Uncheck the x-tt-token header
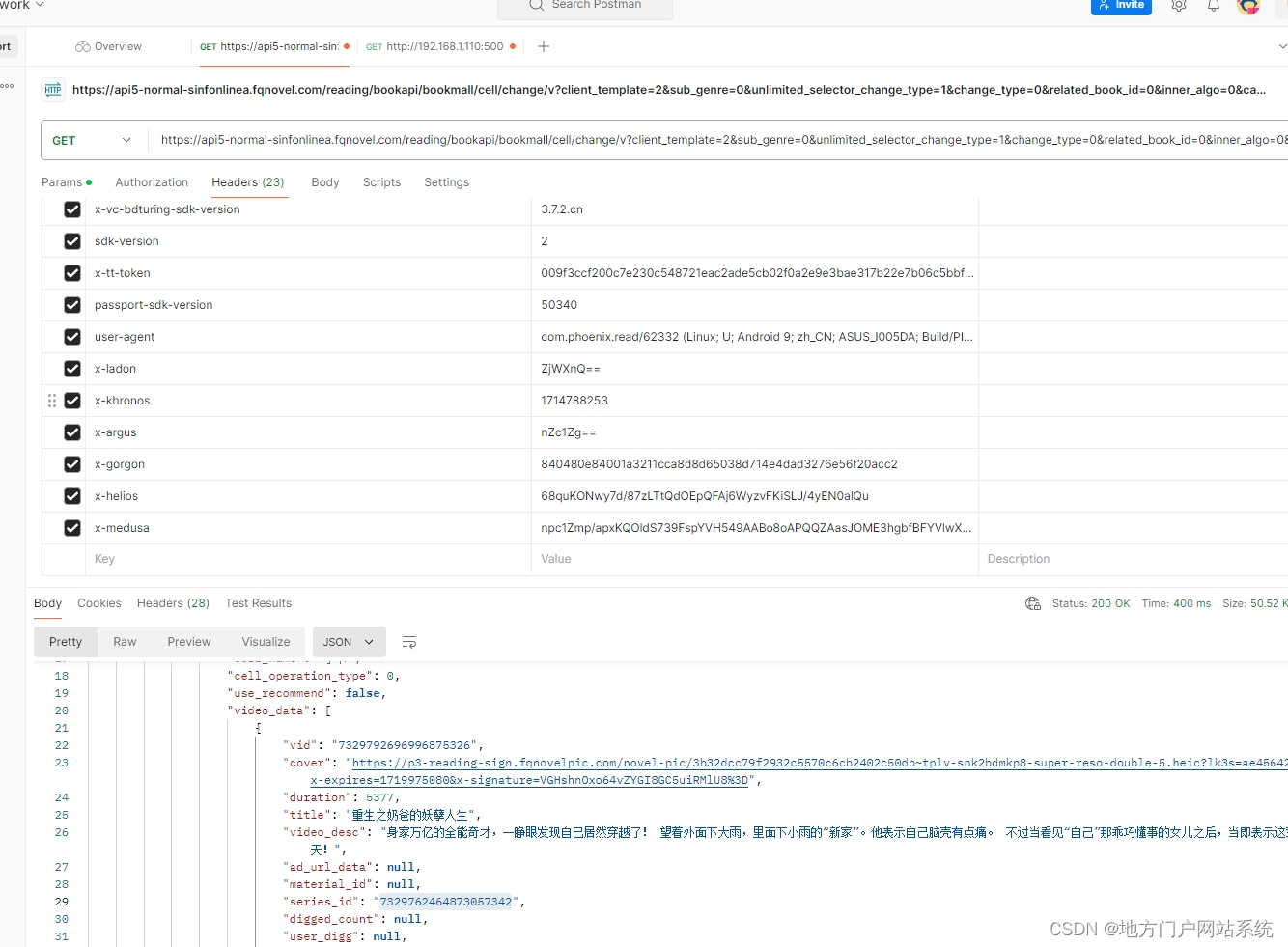Screen dimensions: 1288x947 coord(72,273)
